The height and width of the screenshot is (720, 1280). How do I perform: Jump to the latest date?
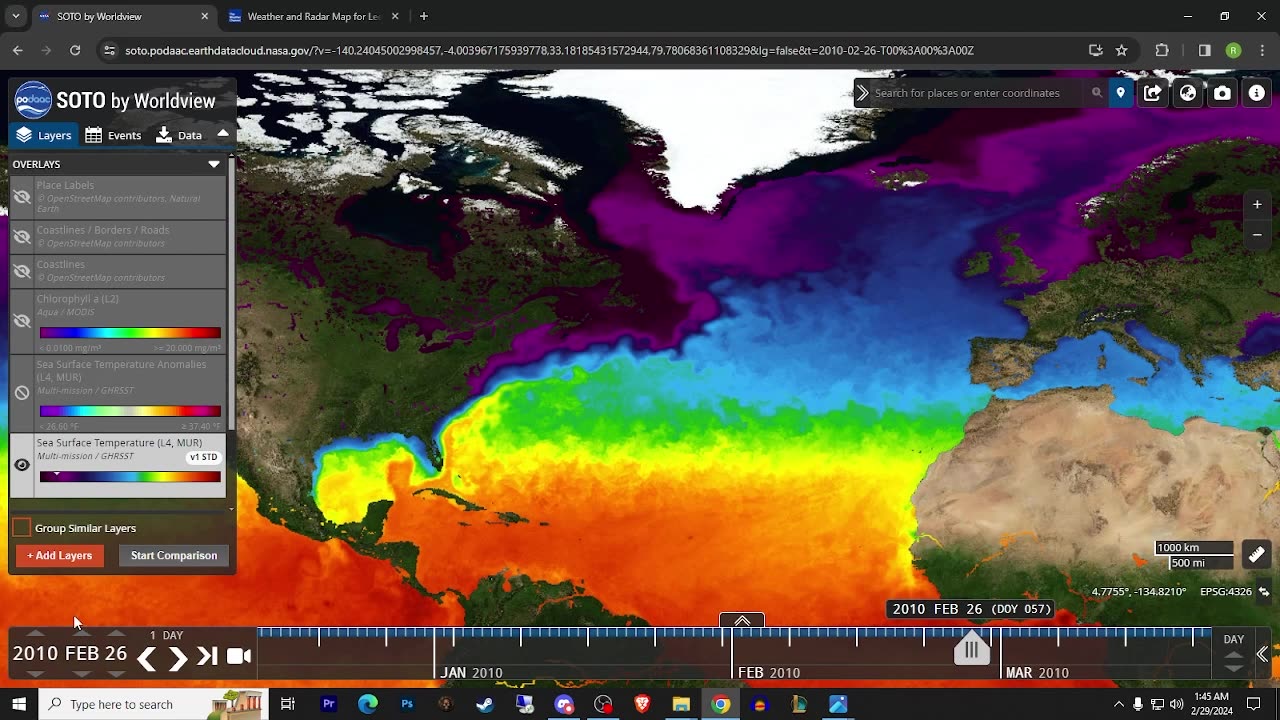(207, 656)
